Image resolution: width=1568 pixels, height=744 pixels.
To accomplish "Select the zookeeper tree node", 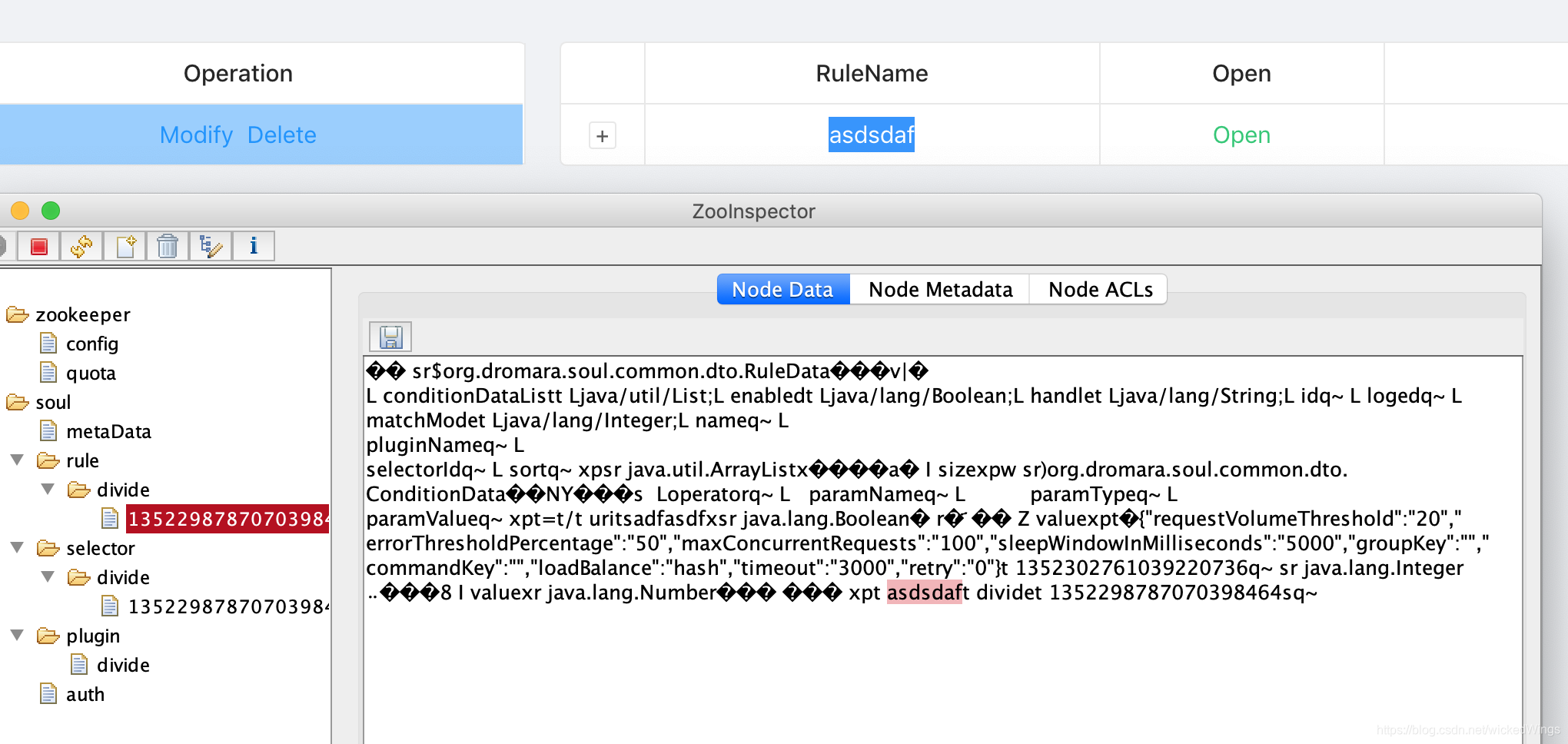I will point(83,315).
